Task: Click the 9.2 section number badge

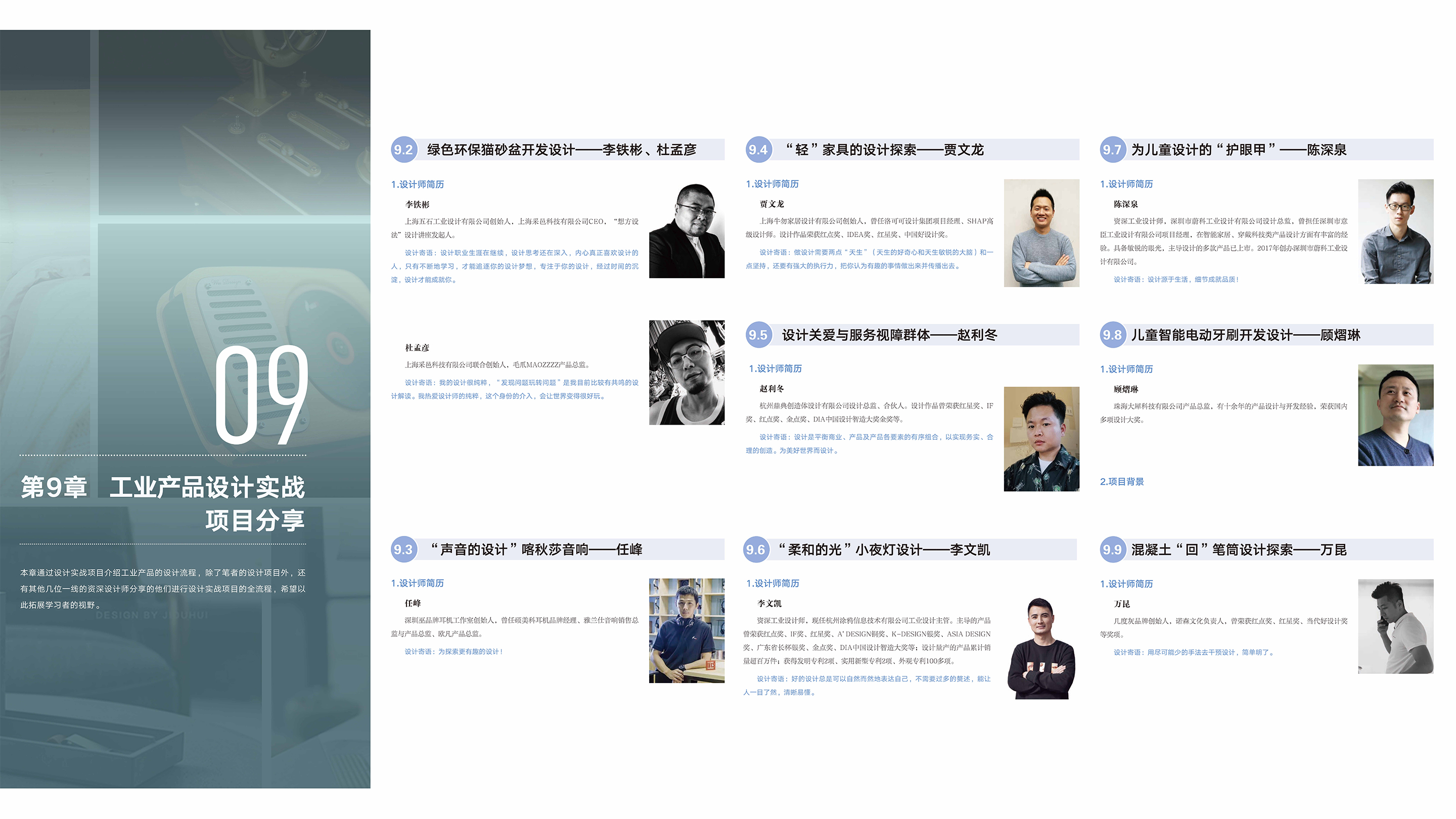Action: [x=403, y=150]
